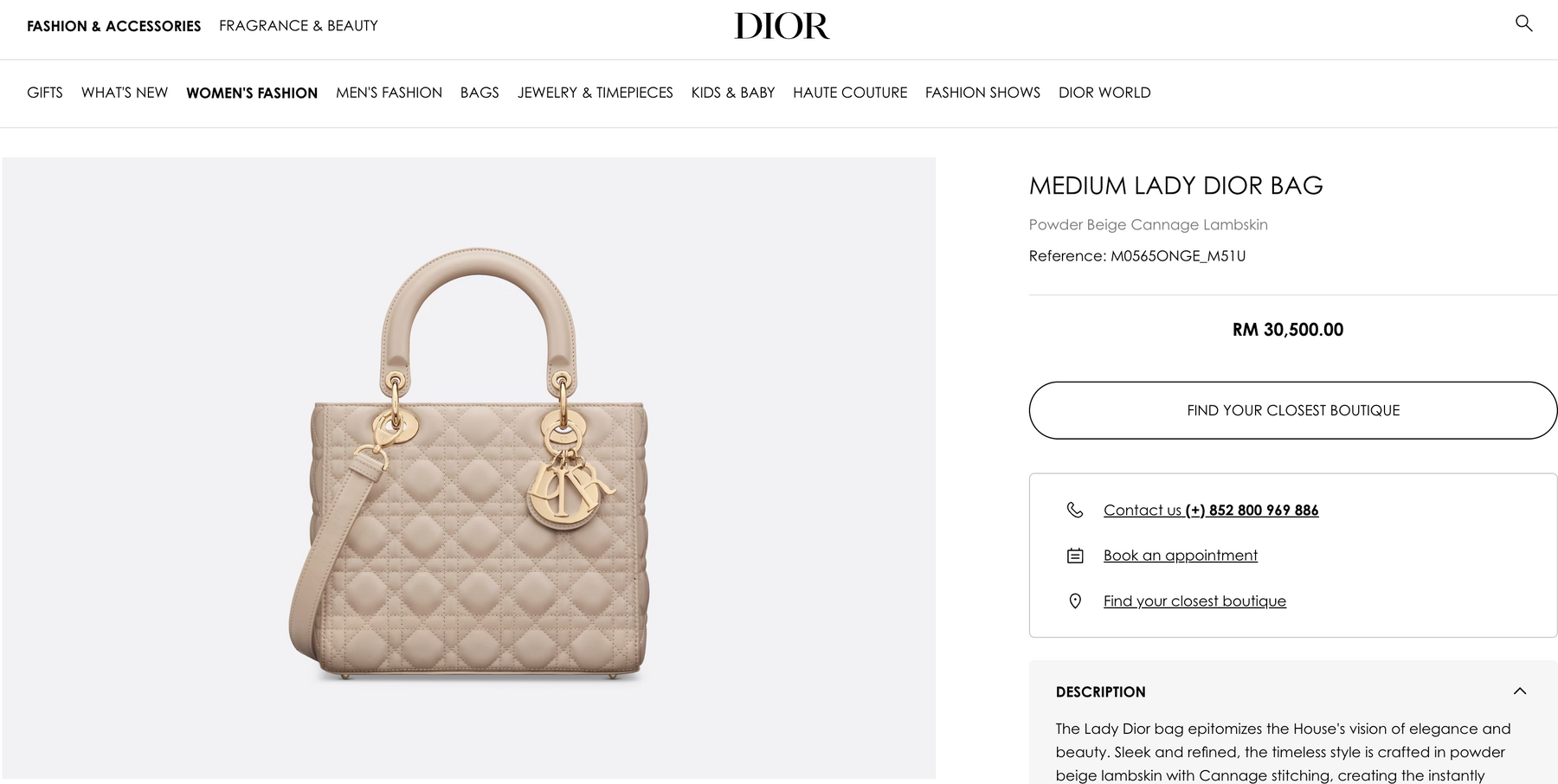The width and height of the screenshot is (1558, 784).
Task: Click Find Your Closest Boutique button
Action: click(x=1293, y=410)
